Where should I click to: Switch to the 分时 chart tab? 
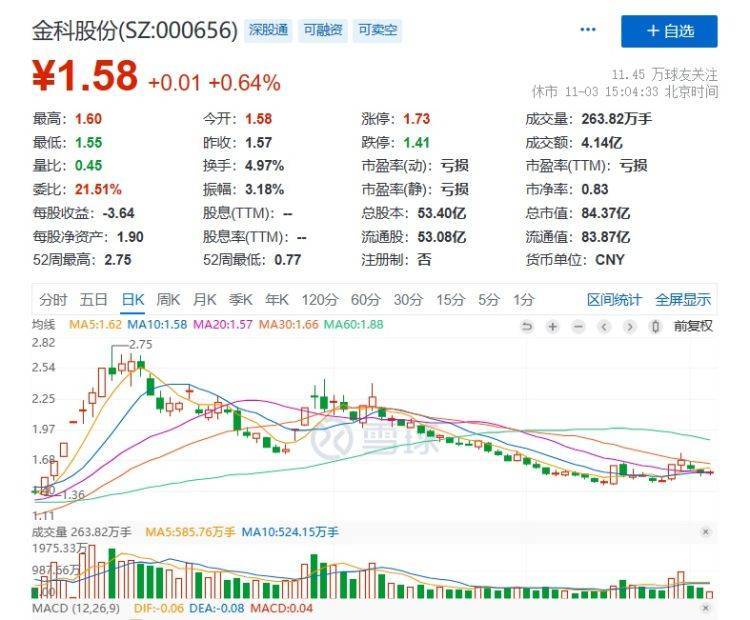(53, 299)
